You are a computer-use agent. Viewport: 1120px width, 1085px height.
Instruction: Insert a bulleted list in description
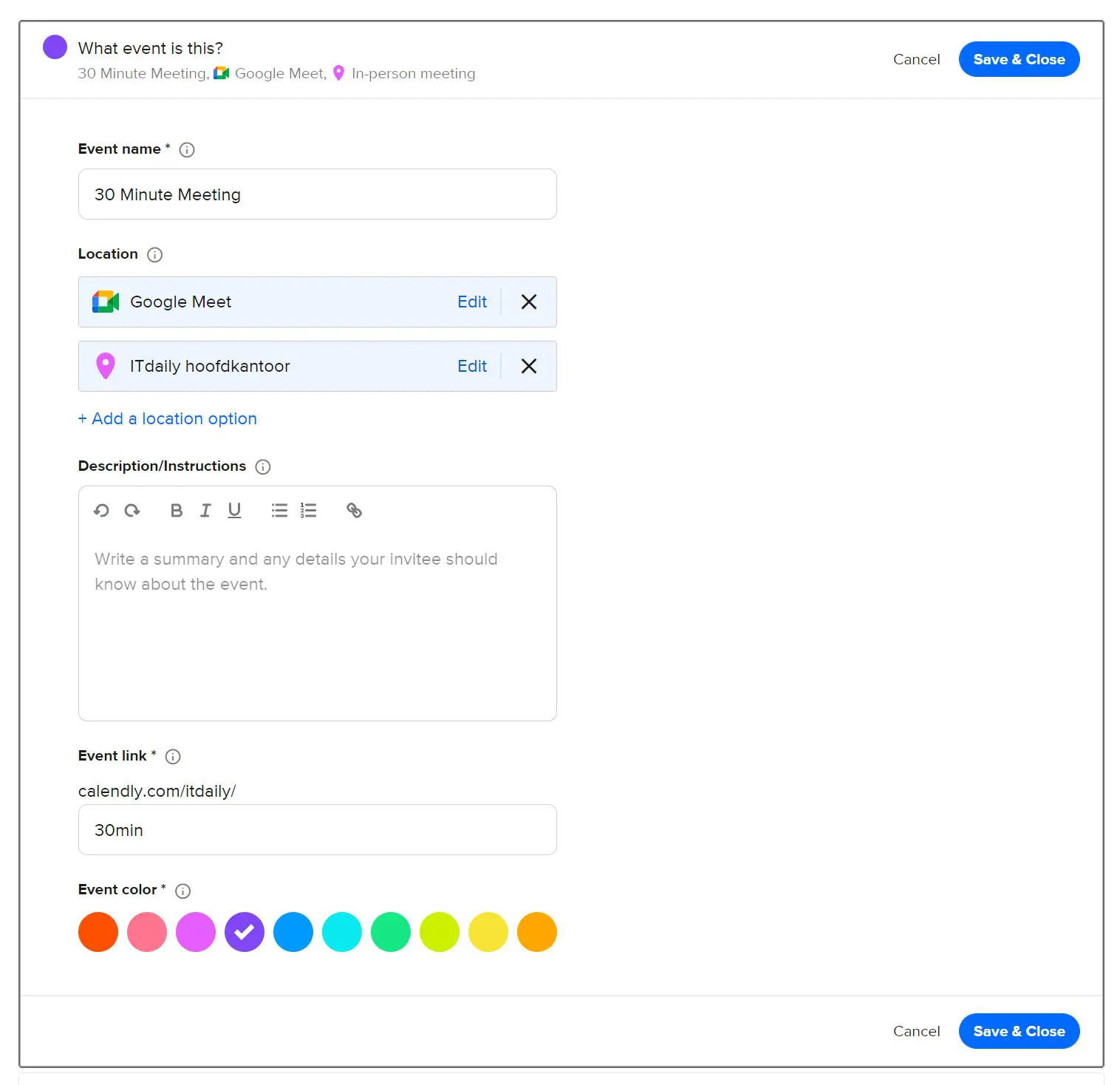(279, 510)
